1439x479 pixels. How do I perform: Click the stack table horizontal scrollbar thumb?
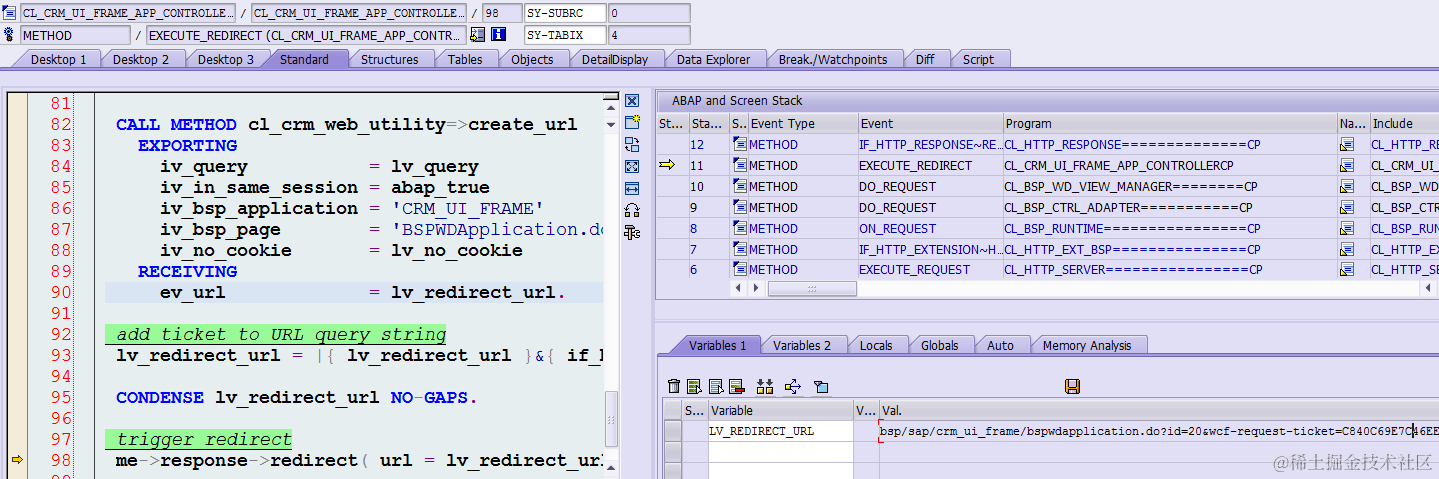[812, 288]
